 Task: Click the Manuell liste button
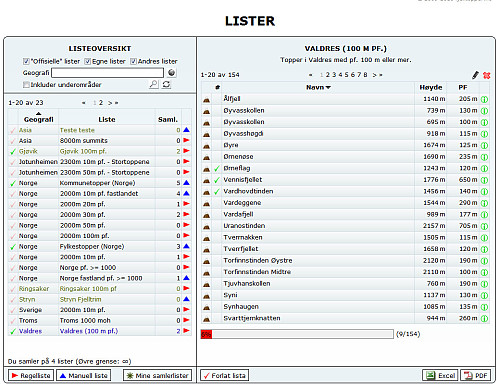83,375
